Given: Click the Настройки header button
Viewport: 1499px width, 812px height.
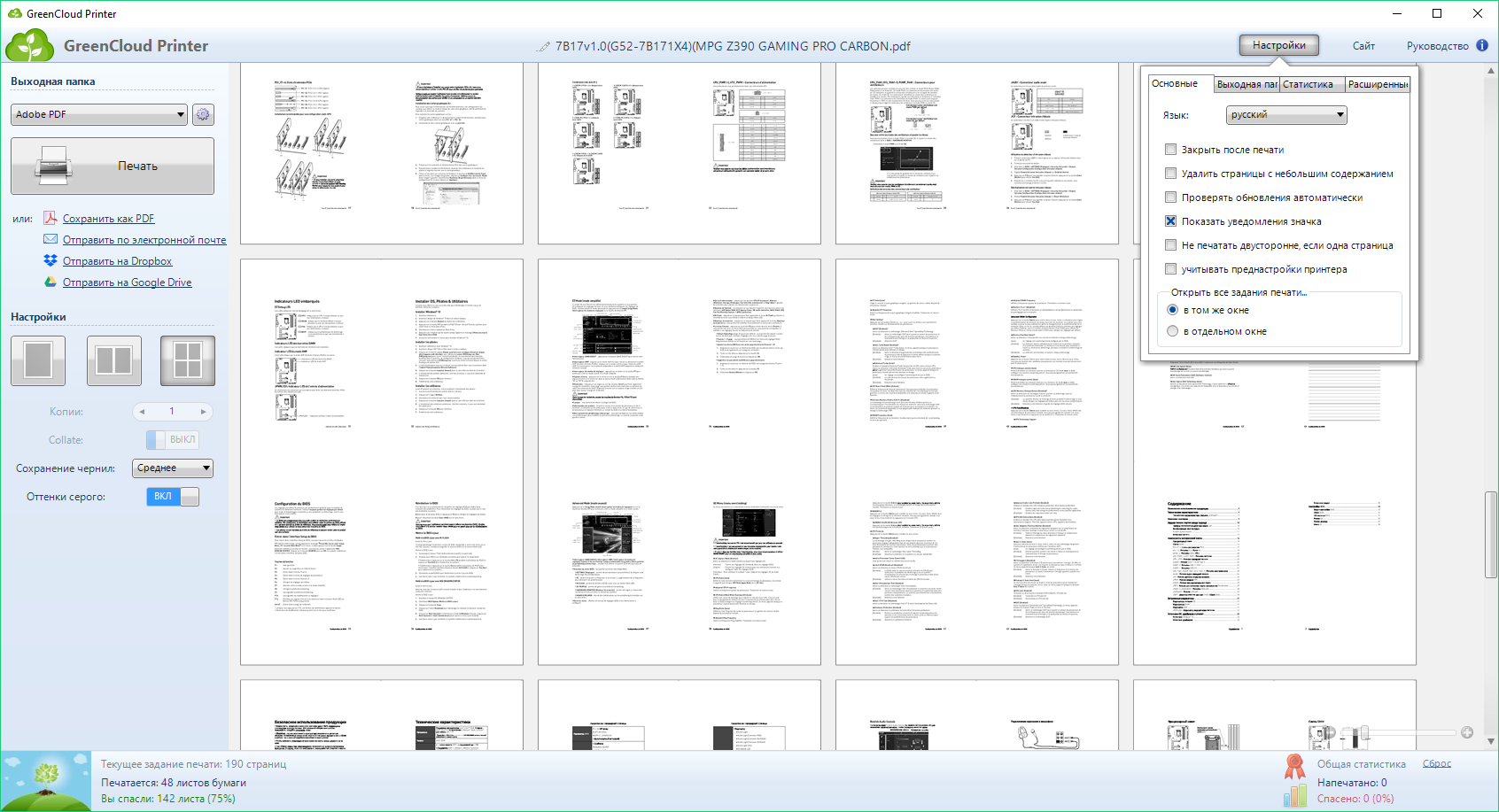Looking at the screenshot, I should click(x=1279, y=45).
